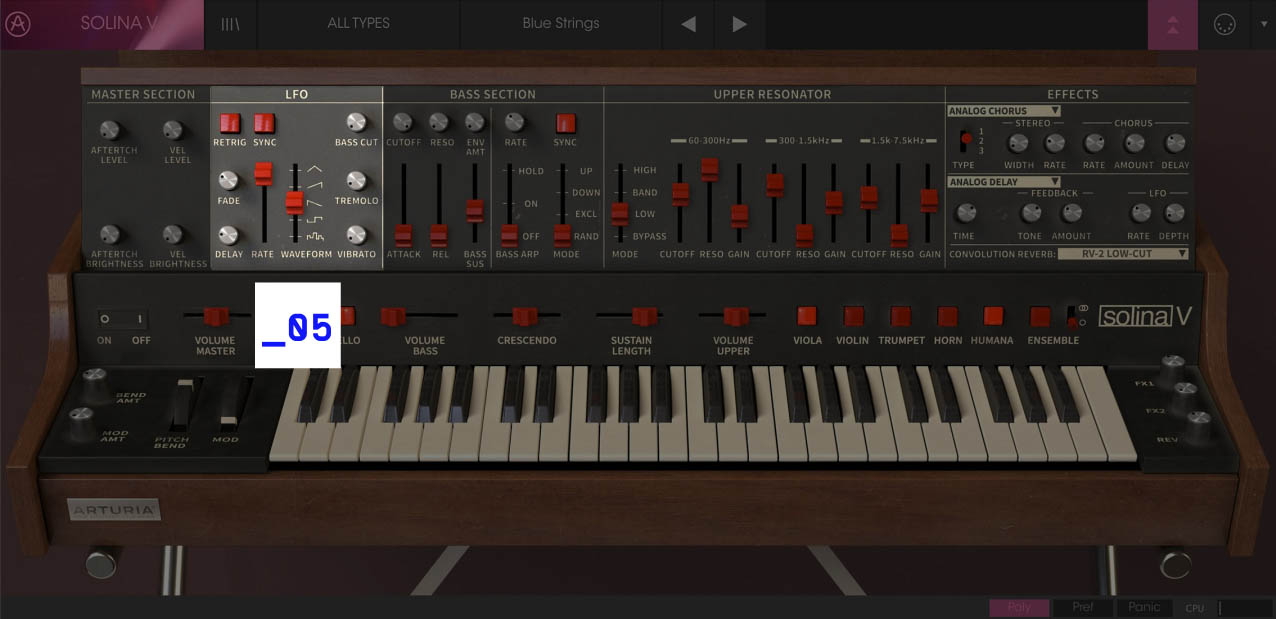Click the previous preset arrow

pos(689,24)
